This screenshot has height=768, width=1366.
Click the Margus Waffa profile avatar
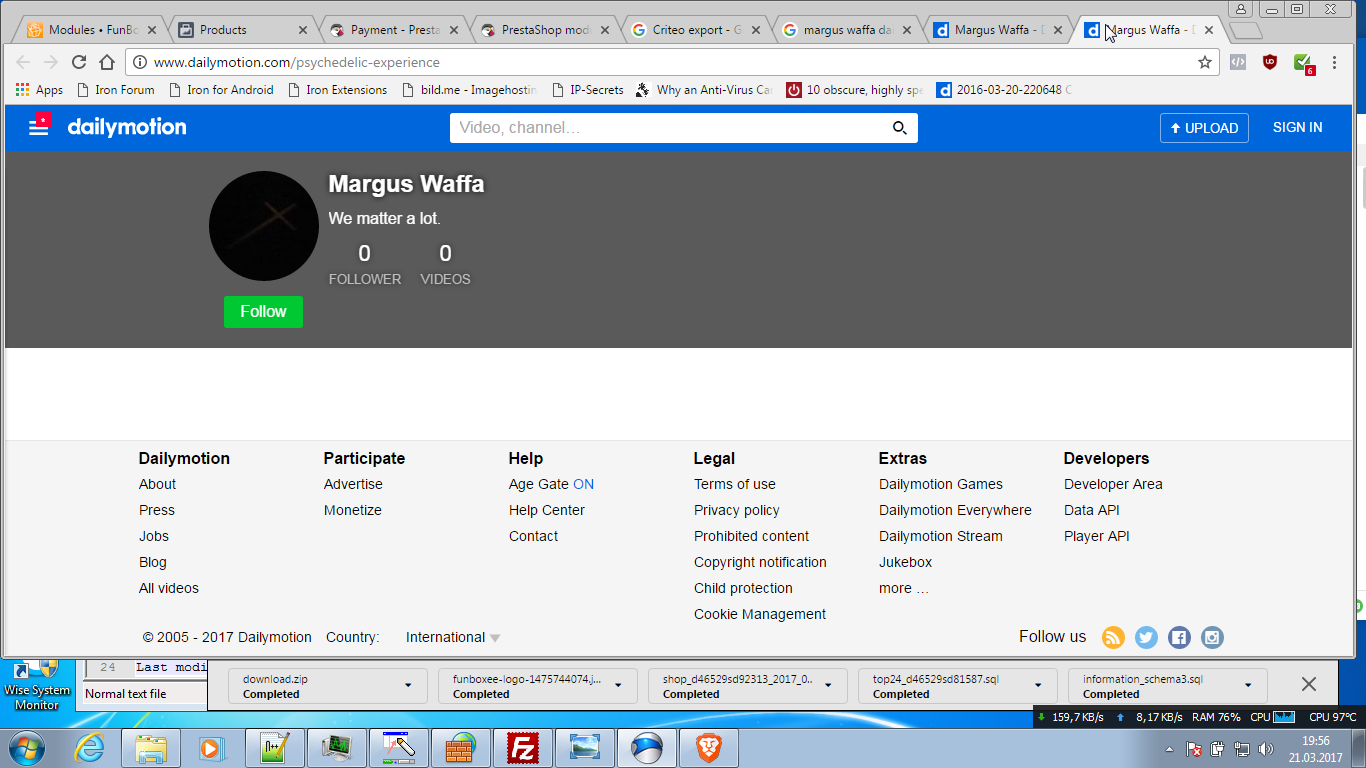point(264,226)
